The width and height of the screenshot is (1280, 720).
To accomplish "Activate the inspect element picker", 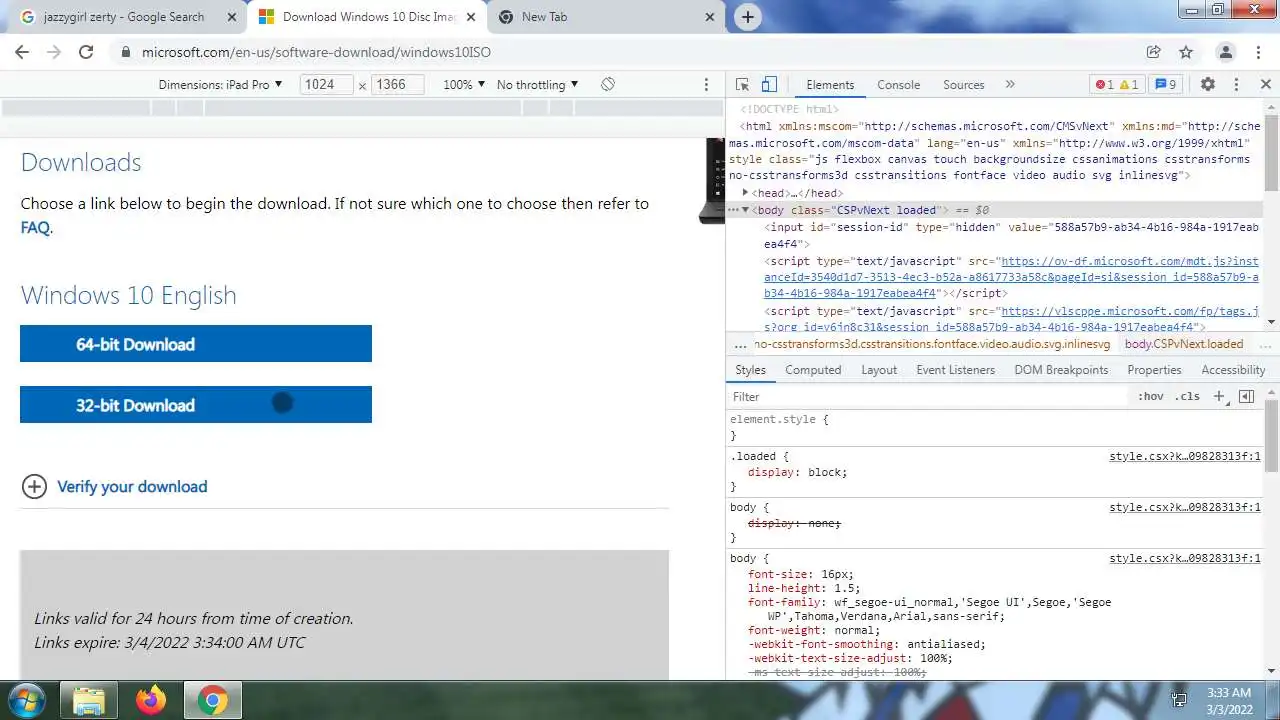I will point(742,85).
